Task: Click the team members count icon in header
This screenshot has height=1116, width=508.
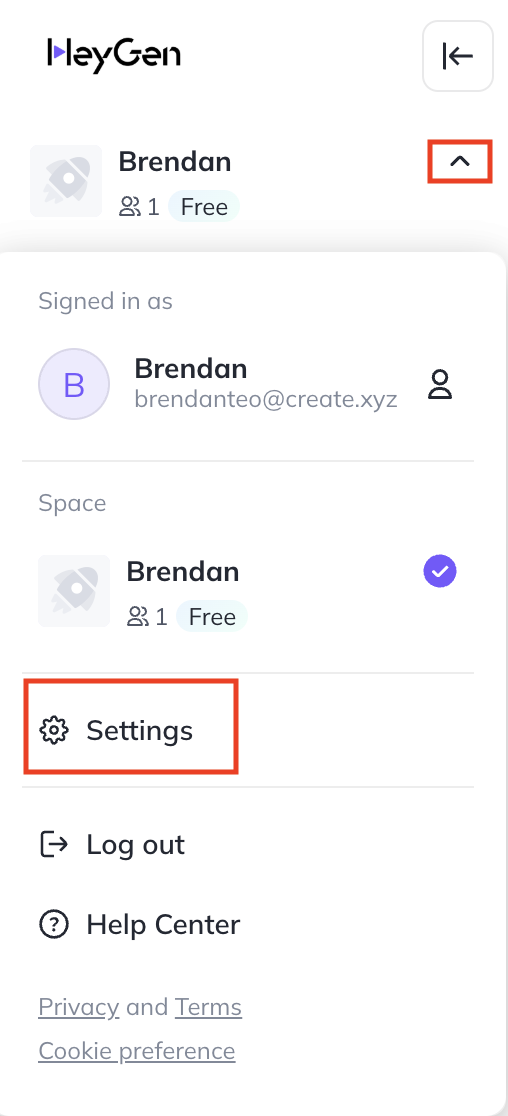Action: coord(129,207)
